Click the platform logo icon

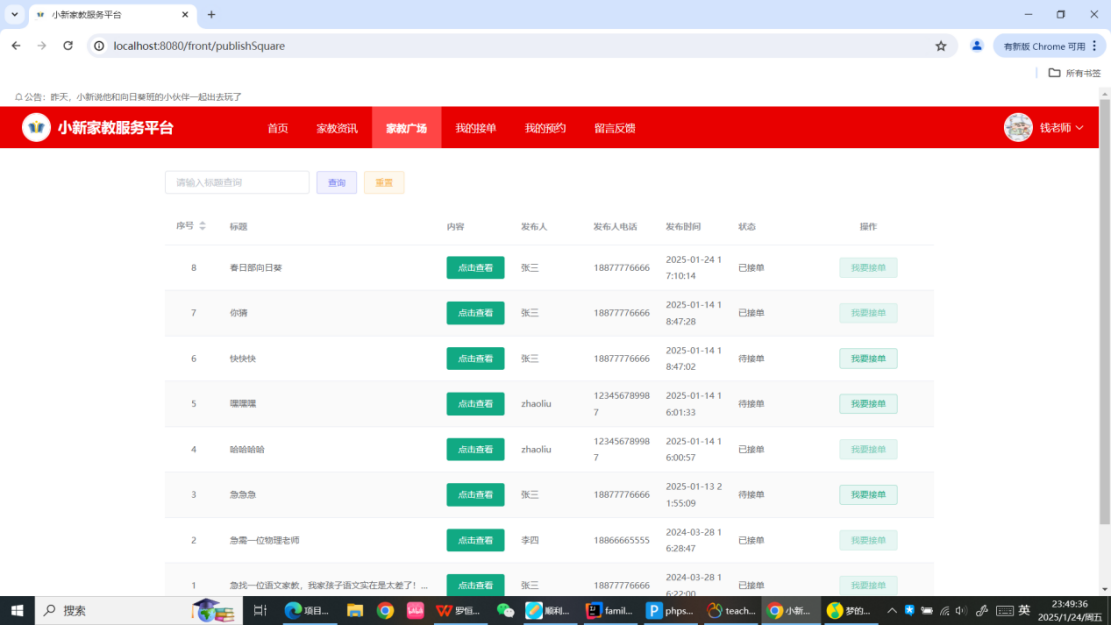pos(36,128)
